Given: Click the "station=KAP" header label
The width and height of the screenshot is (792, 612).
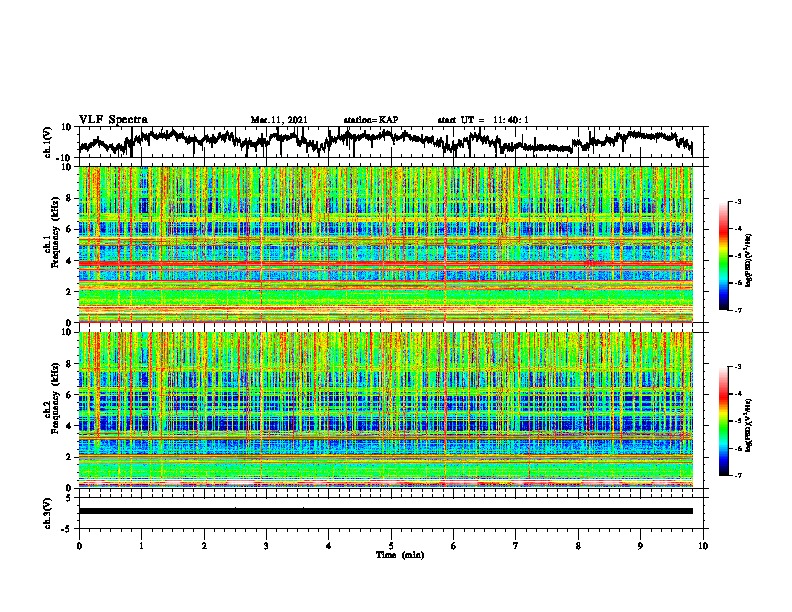Looking at the screenshot, I should [x=371, y=120].
